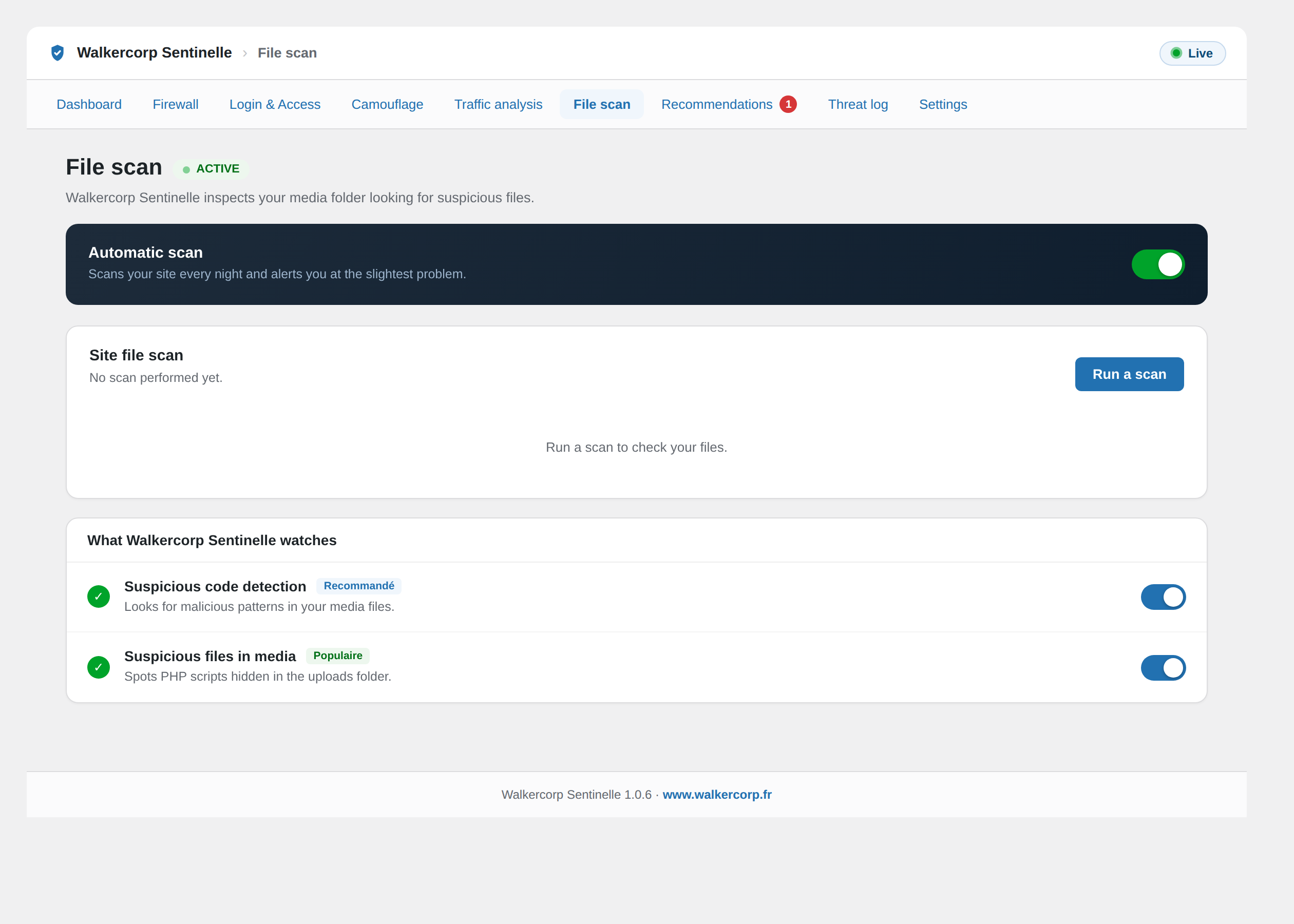Click the 'Suspicious files in media' title
Viewport: 1294px width, 924px height.
pos(210,656)
